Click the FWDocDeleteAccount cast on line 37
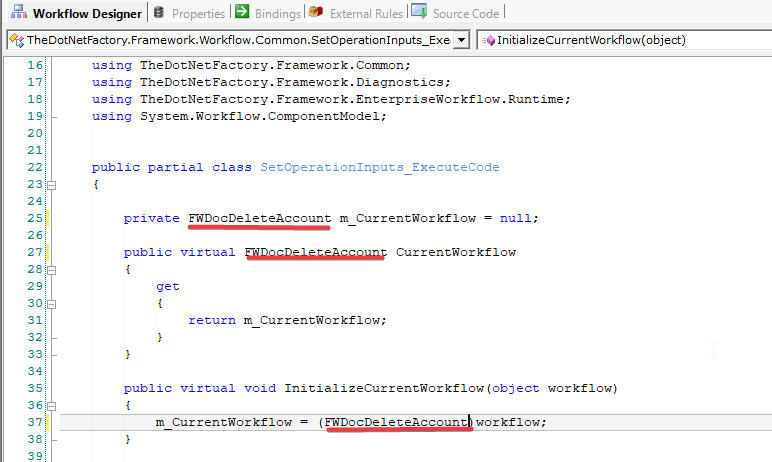The height and width of the screenshot is (462, 772). coord(396,422)
